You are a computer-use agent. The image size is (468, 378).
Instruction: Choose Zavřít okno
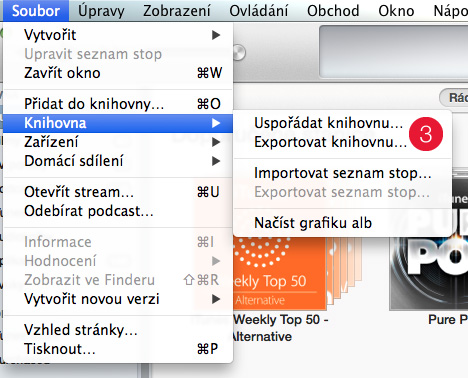click(118, 73)
